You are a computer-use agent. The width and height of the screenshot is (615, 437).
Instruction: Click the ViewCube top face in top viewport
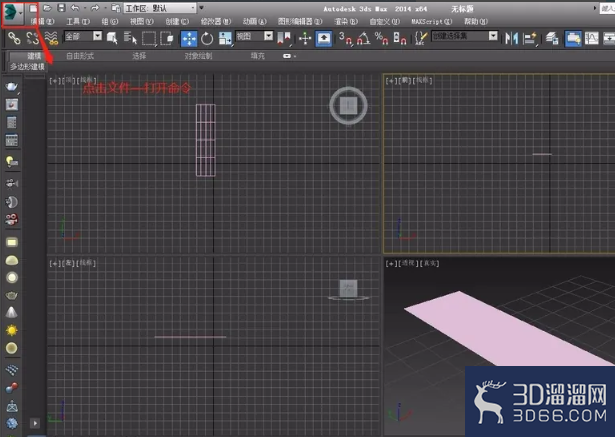coord(348,106)
